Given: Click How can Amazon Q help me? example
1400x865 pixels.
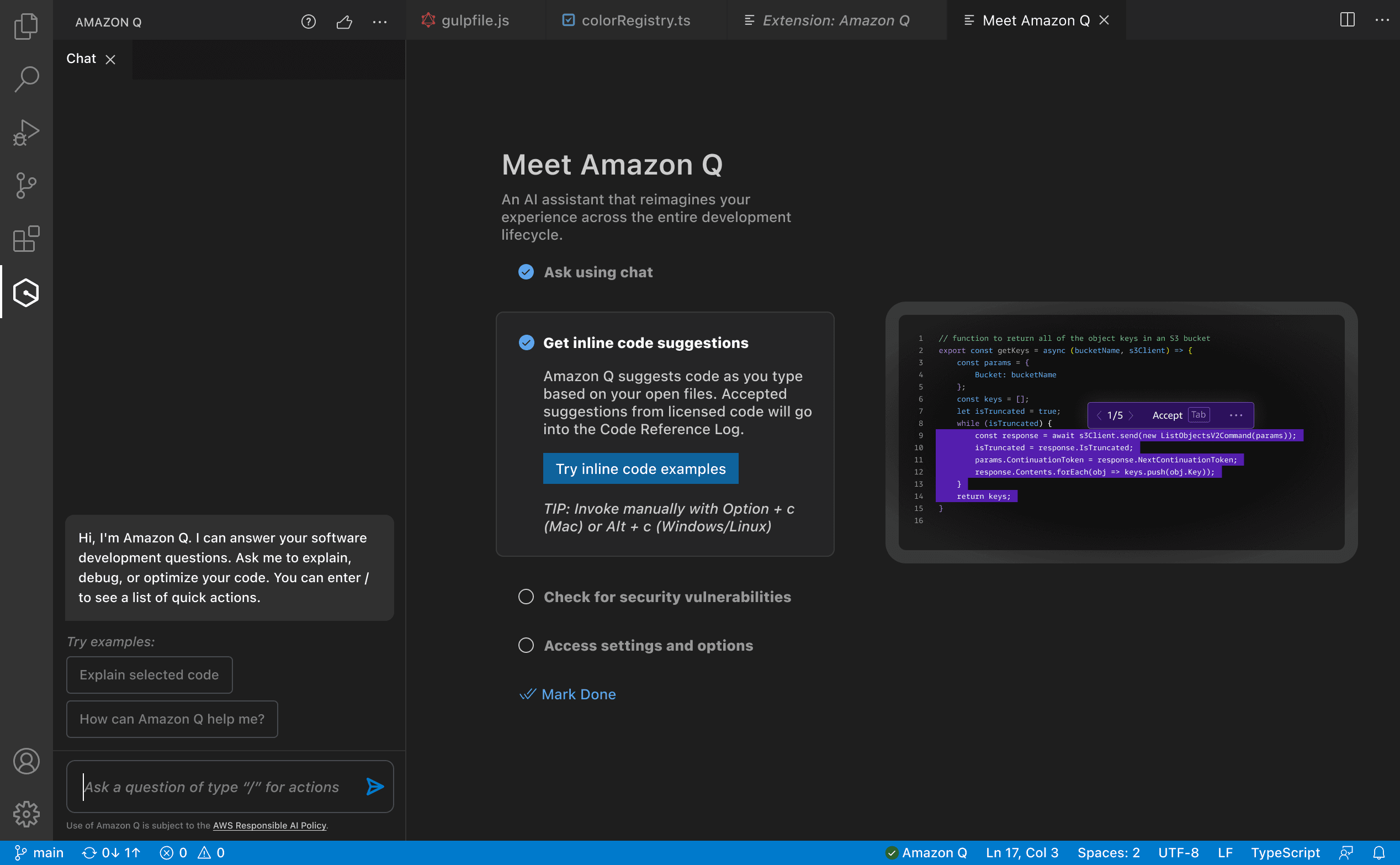Looking at the screenshot, I should [172, 719].
